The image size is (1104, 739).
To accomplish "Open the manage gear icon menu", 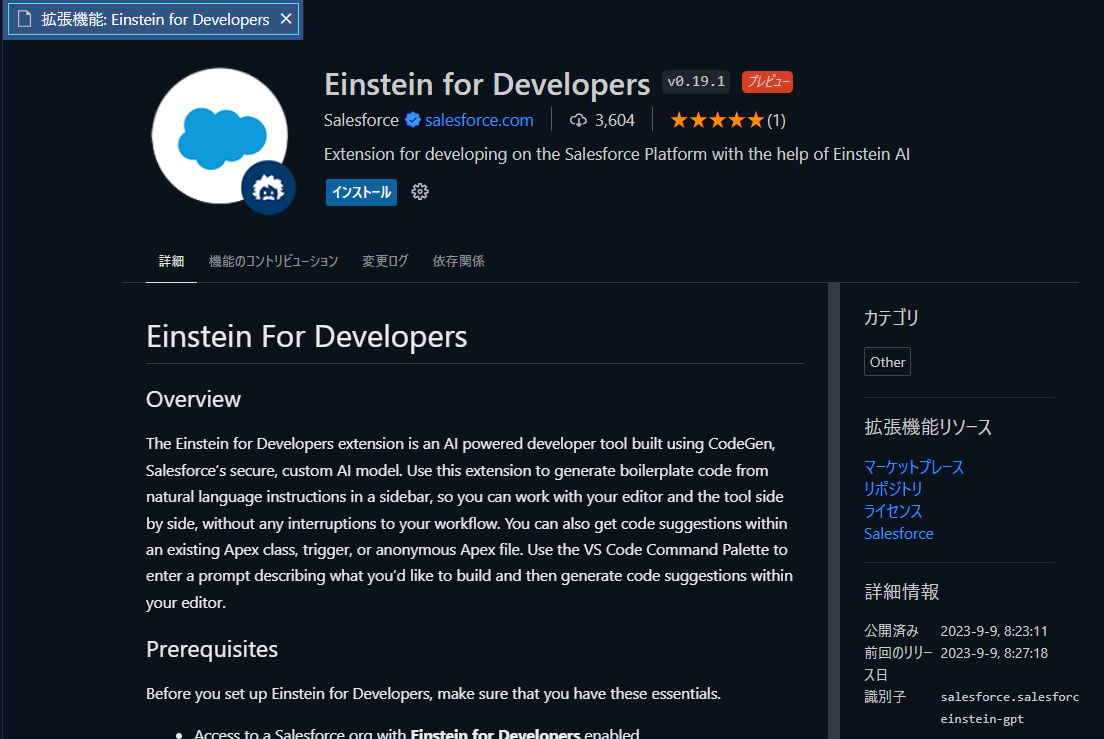I will tap(420, 192).
